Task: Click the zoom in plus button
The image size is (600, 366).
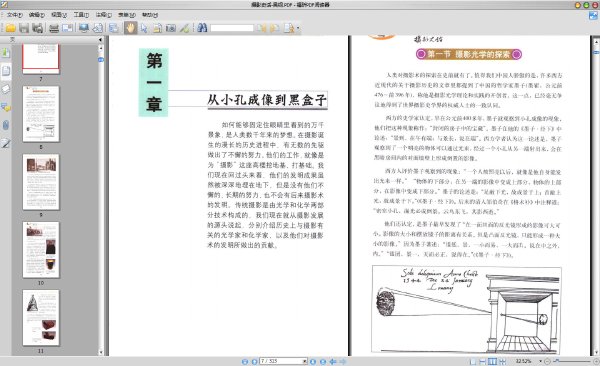Action: [x=596, y=361]
